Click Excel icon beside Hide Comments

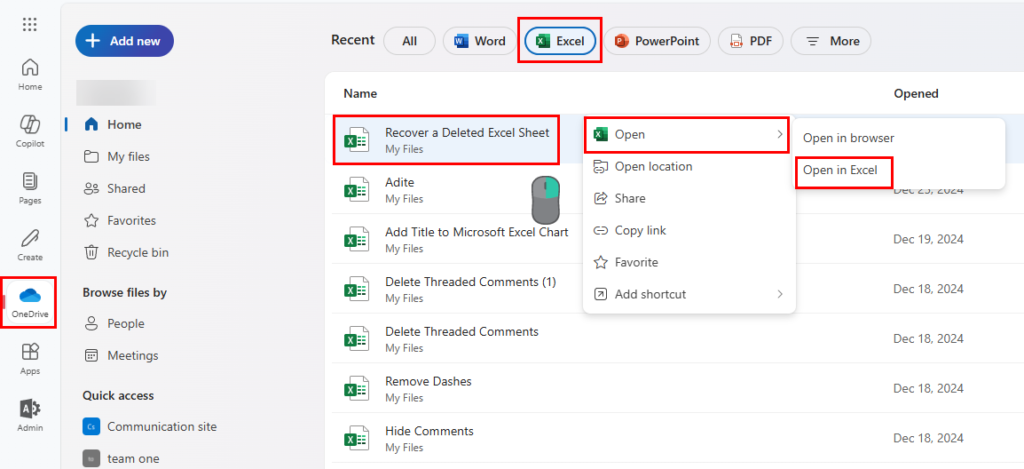pos(357,439)
